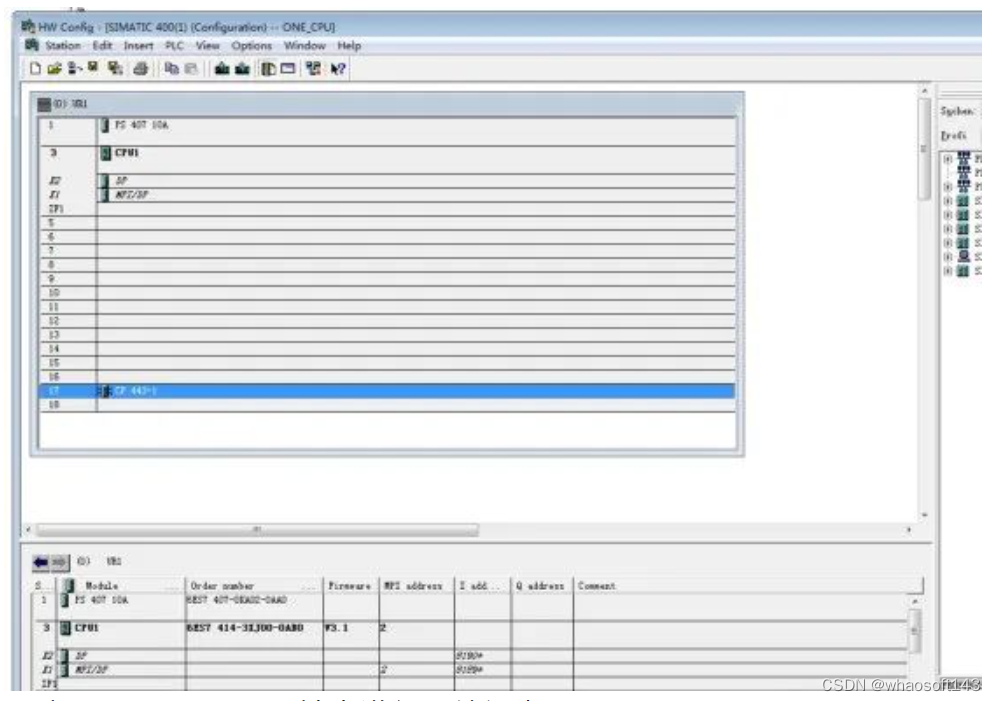
Task: Click the computer station icon in catalog tree
Action: coord(964,257)
